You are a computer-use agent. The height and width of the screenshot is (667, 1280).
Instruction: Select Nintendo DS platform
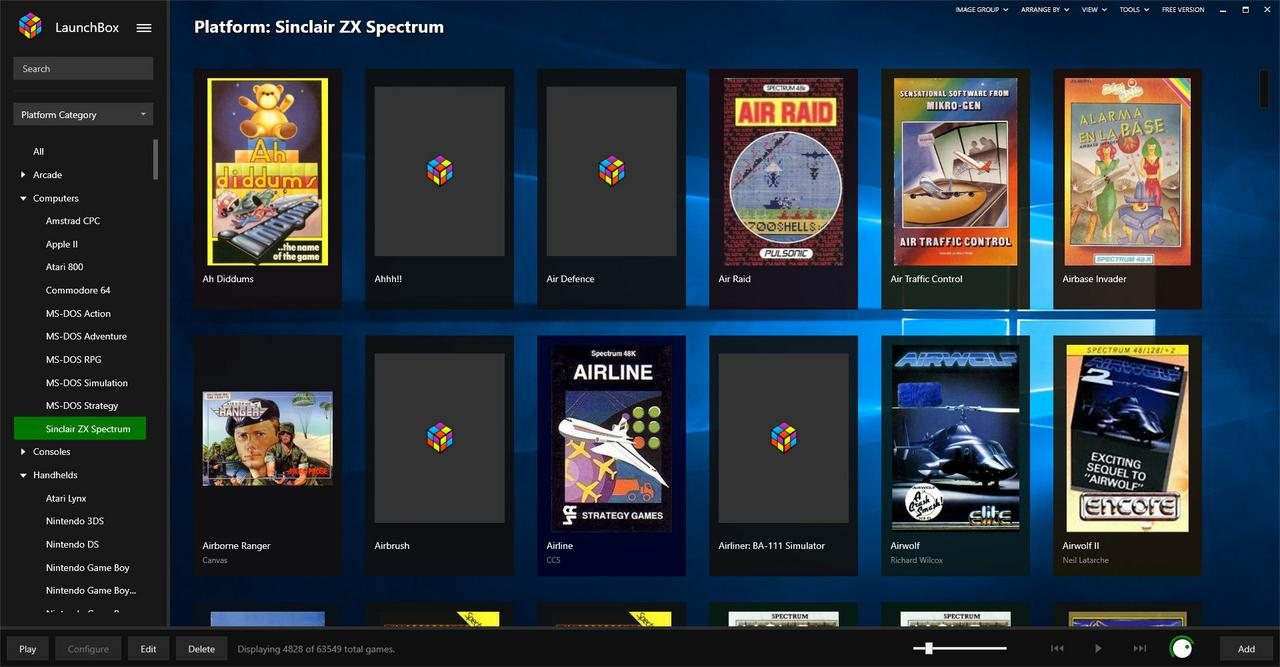[72, 544]
